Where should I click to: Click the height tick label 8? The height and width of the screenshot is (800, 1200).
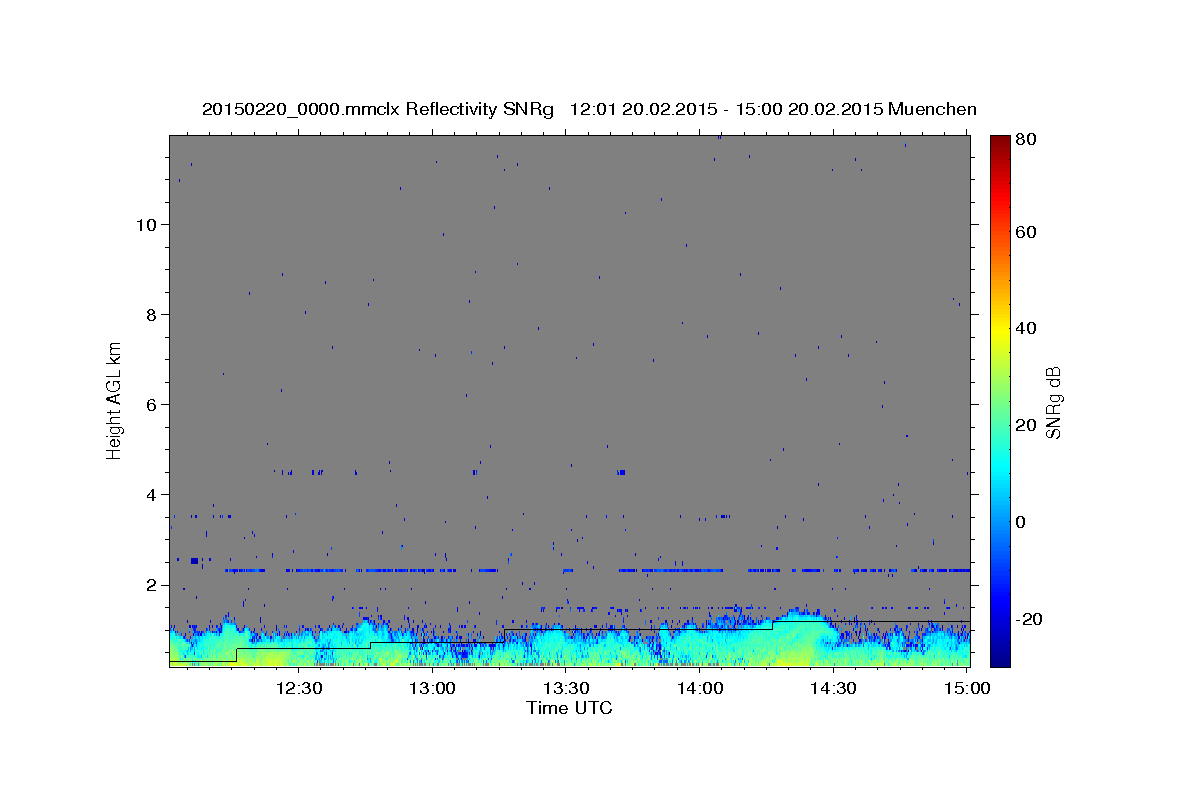click(152, 314)
